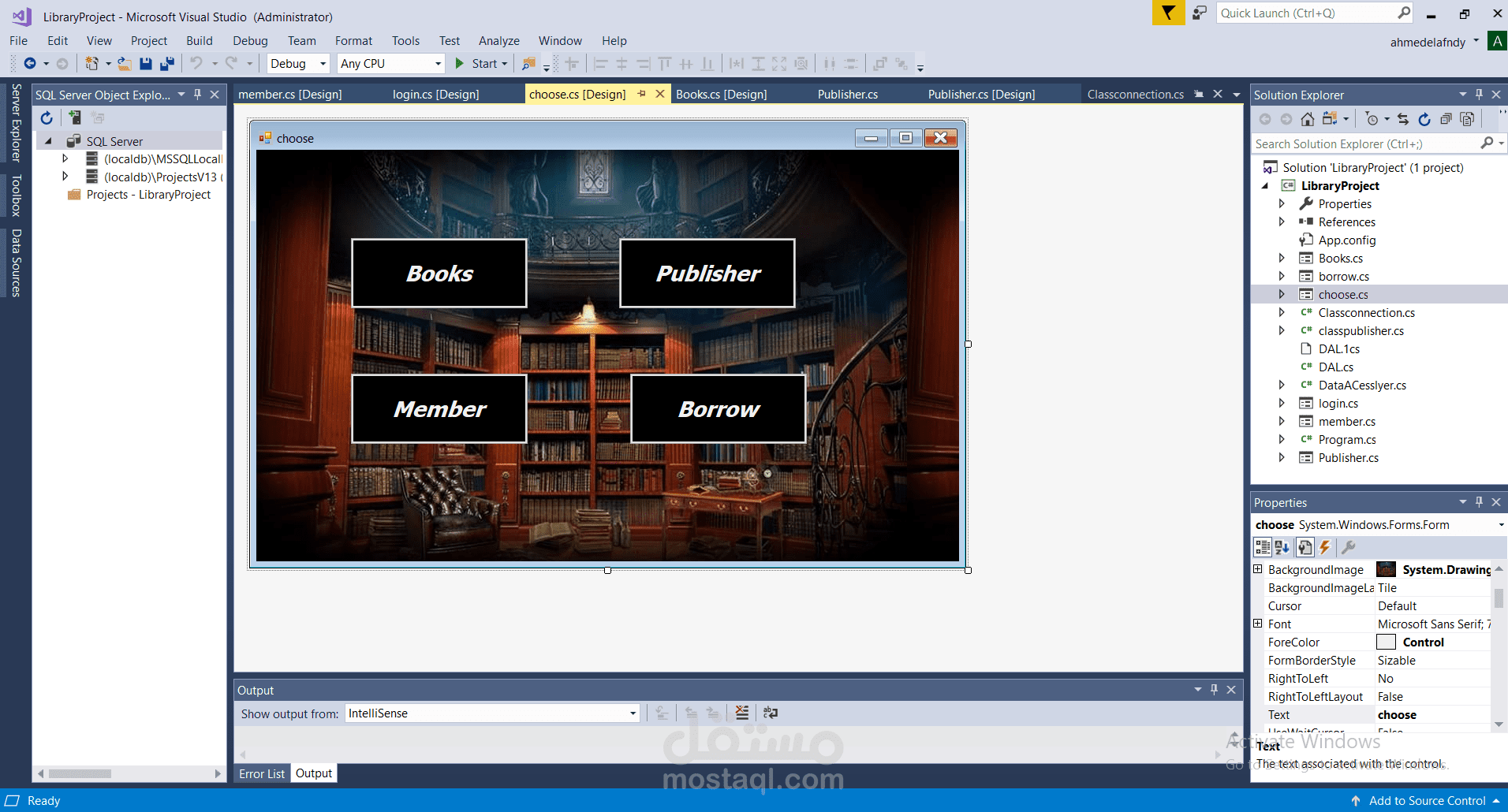Click the Collapse All icon in Solution Explorer
This screenshot has width=1508, height=812.
tap(1445, 118)
